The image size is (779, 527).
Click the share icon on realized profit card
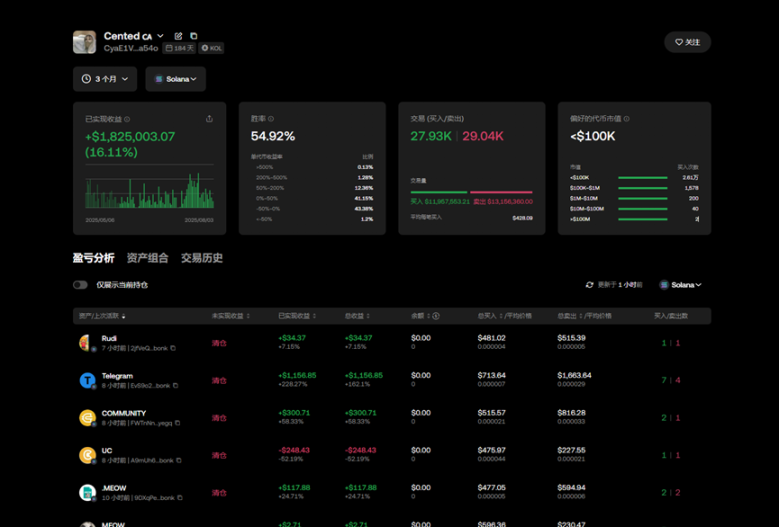click(209, 119)
